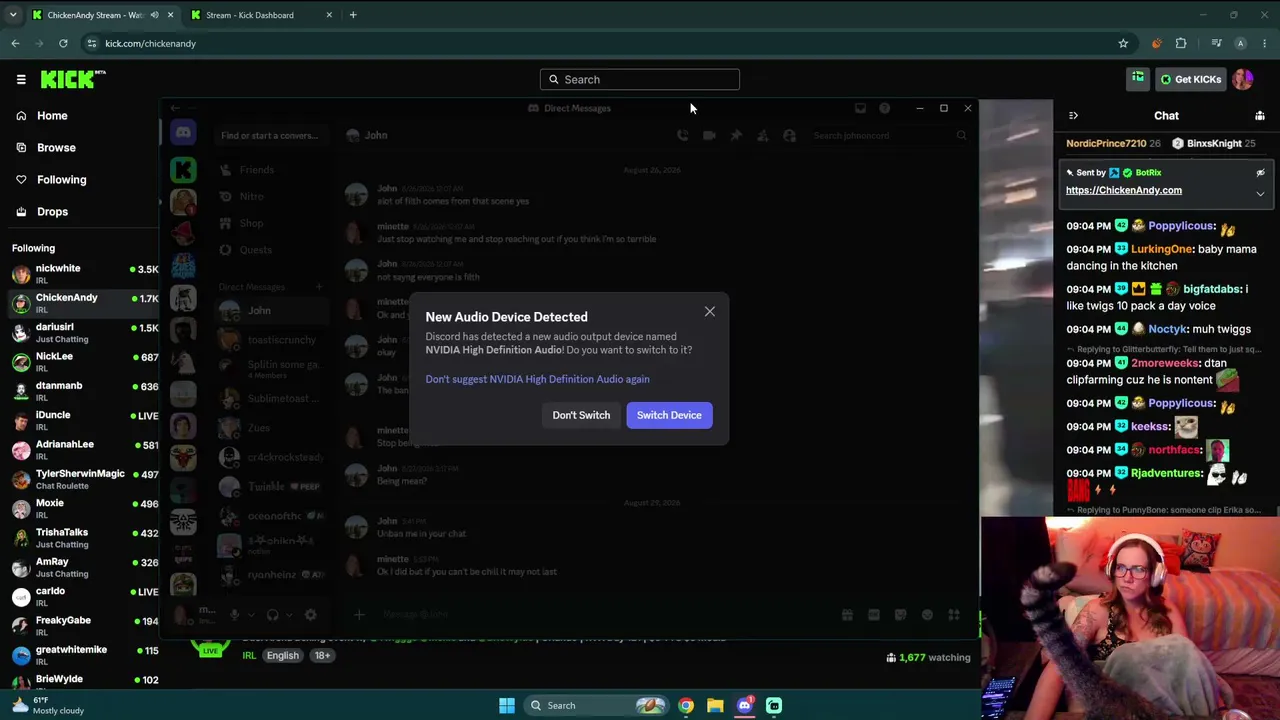The height and width of the screenshot is (720, 1280).
Task: Open Discord from the taskbar
Action: pyautogui.click(x=745, y=706)
